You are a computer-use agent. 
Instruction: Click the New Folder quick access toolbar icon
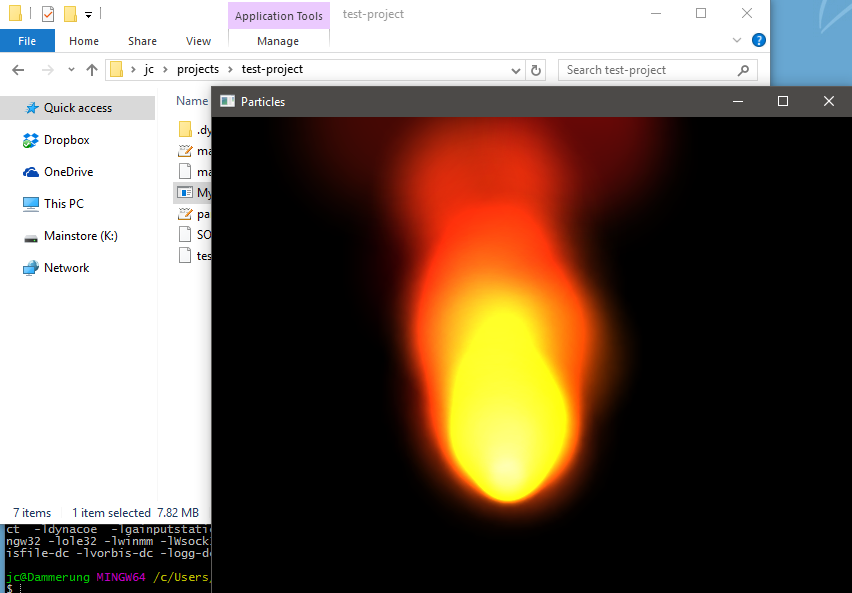pos(70,14)
